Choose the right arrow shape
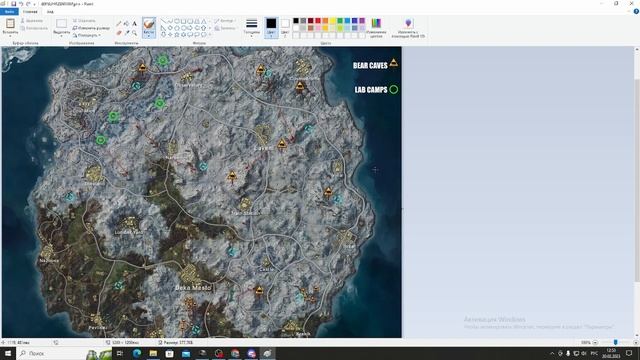The height and width of the screenshot is (360, 640). click(x=190, y=28)
